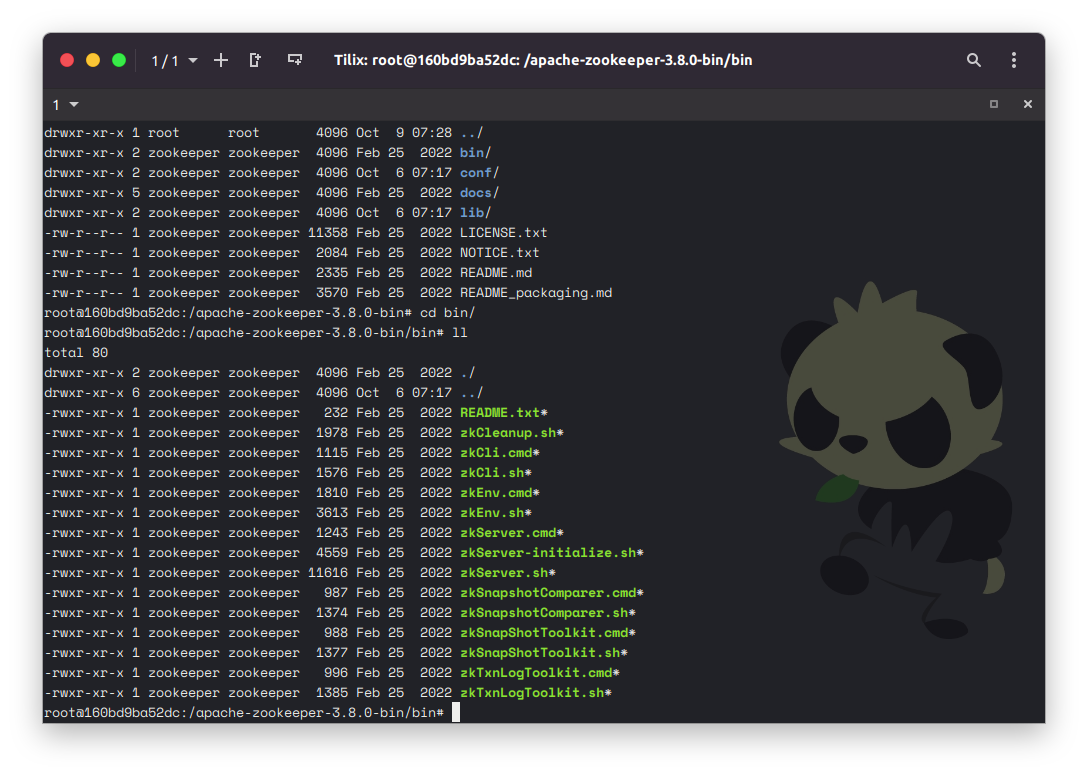Open the three-dot Tilix menu
Viewport: 1088px width, 776px height.
1014,60
